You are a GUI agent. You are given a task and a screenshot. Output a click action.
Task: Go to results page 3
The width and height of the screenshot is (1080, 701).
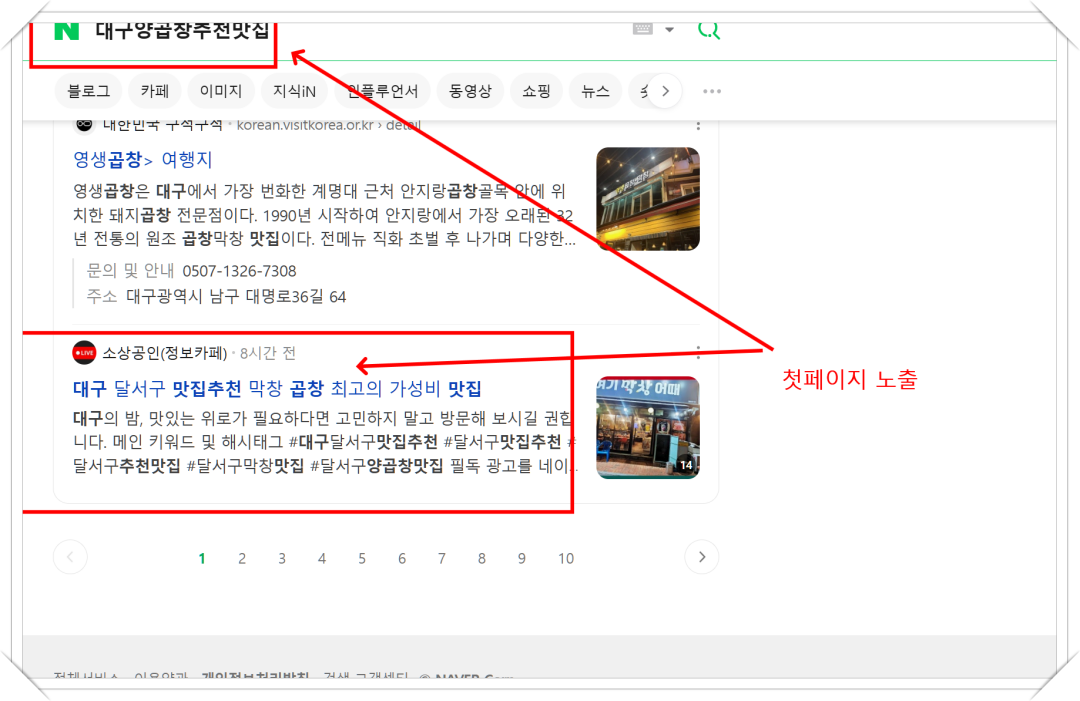coord(282,558)
